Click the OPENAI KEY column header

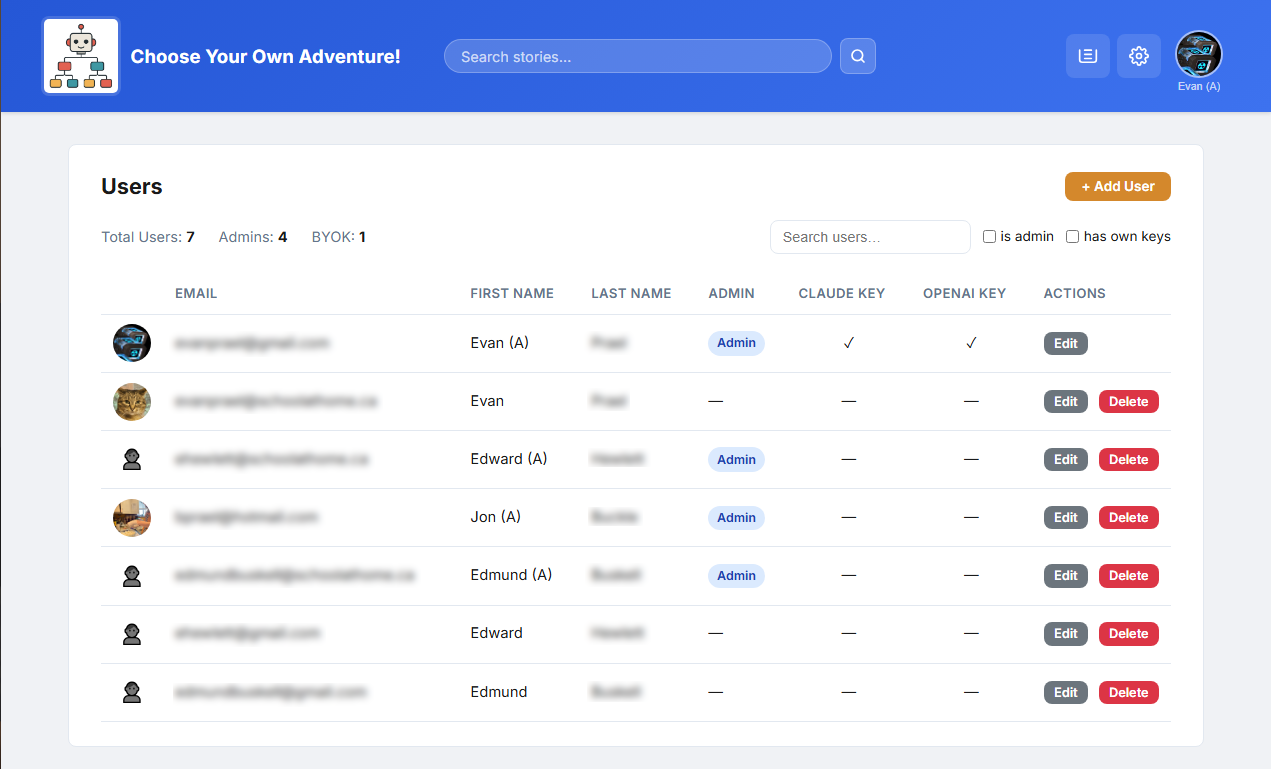click(x=965, y=293)
